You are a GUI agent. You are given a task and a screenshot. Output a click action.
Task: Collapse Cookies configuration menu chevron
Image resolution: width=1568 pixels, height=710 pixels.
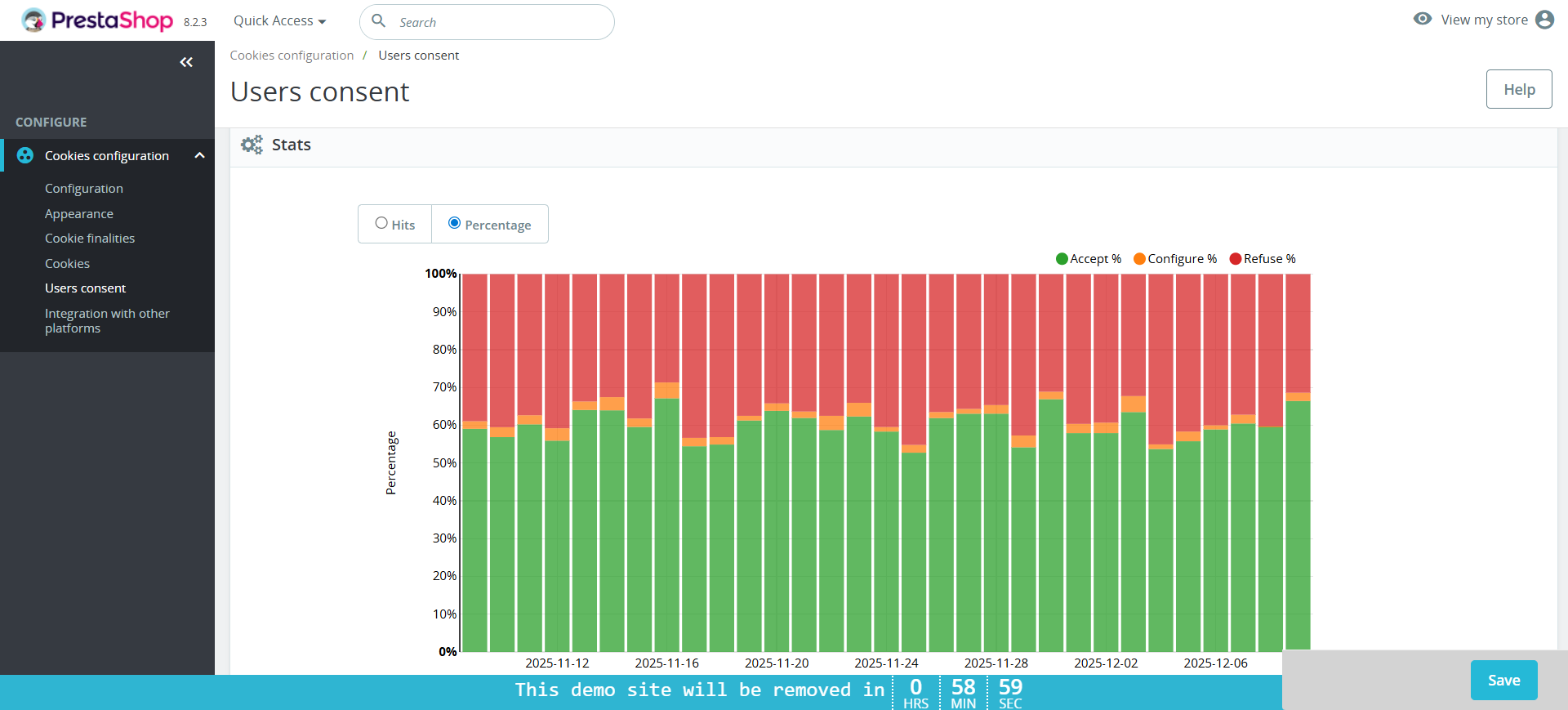point(199,155)
